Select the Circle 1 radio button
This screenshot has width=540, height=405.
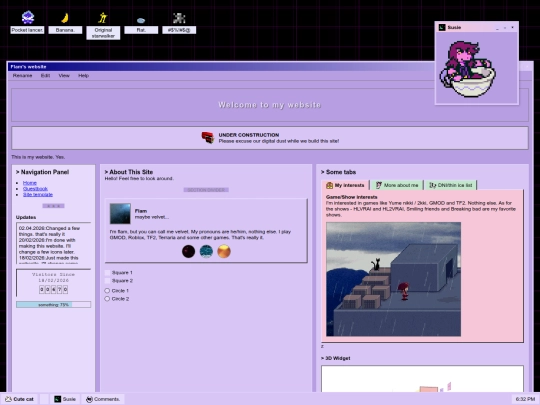click(107, 291)
